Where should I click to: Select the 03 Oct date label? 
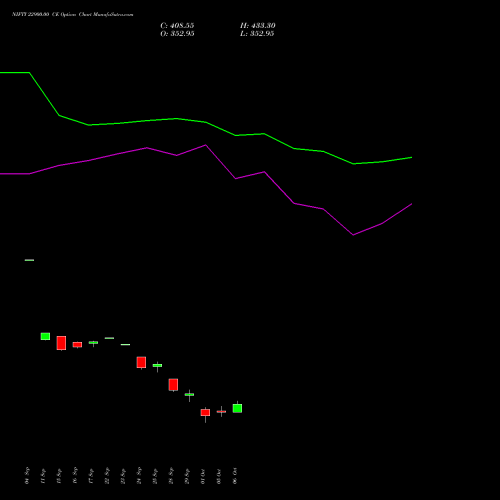tap(219, 476)
